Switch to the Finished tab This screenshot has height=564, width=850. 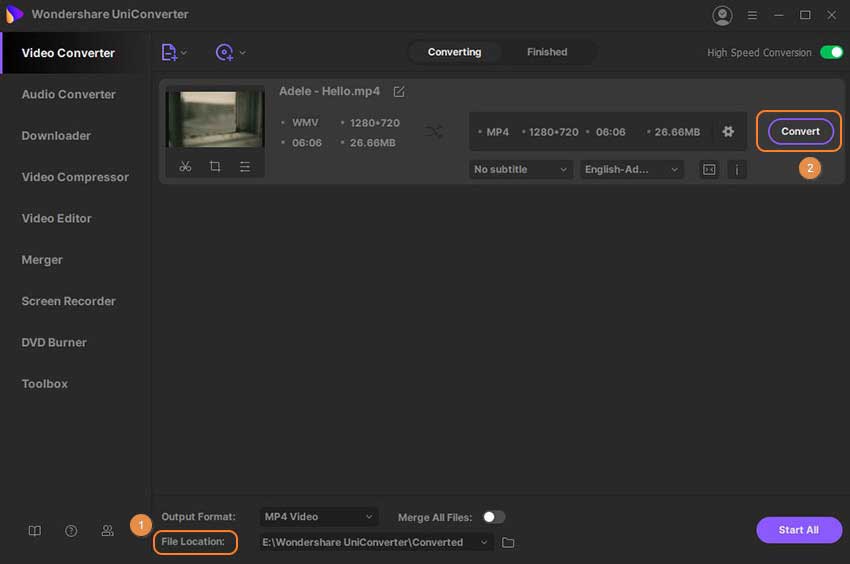click(x=547, y=52)
